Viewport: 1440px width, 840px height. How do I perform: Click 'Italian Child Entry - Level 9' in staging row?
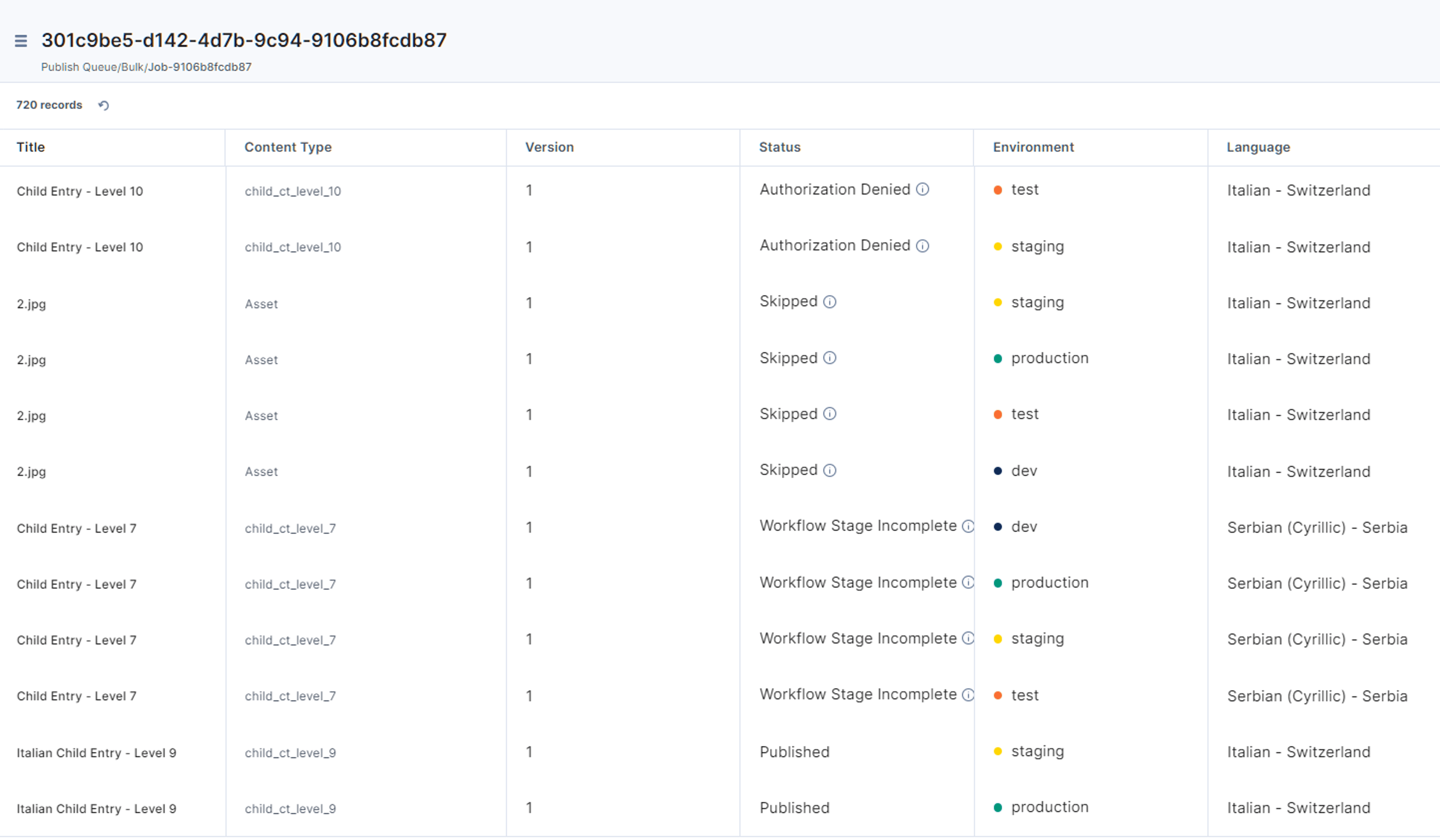click(97, 753)
